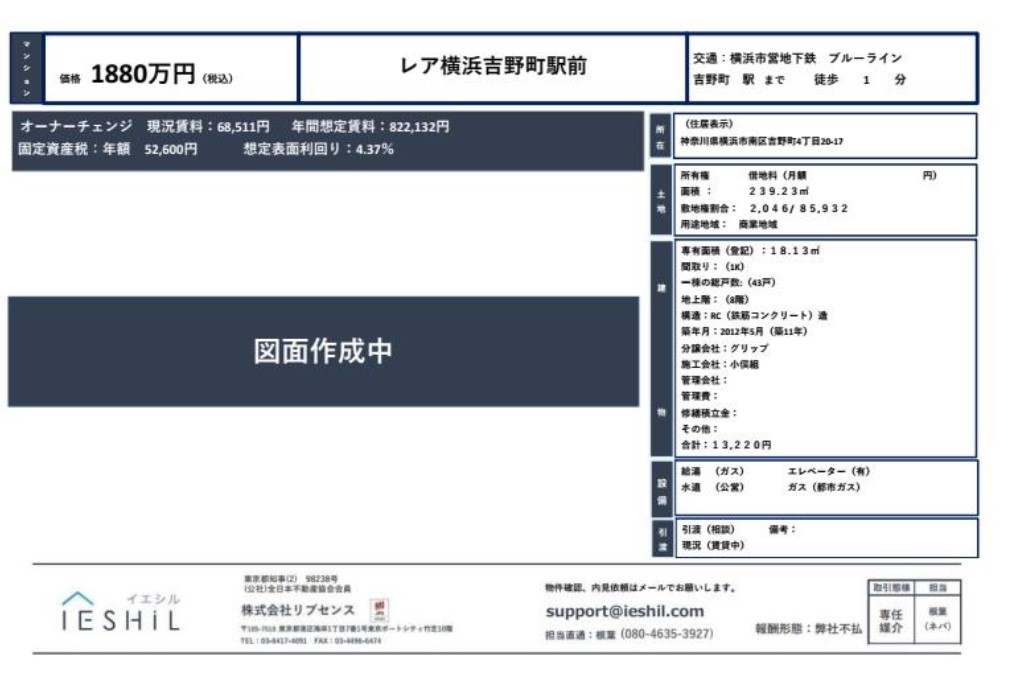Click the 引渡 side label block
This screenshot has height=684, width=1009.
[660, 538]
